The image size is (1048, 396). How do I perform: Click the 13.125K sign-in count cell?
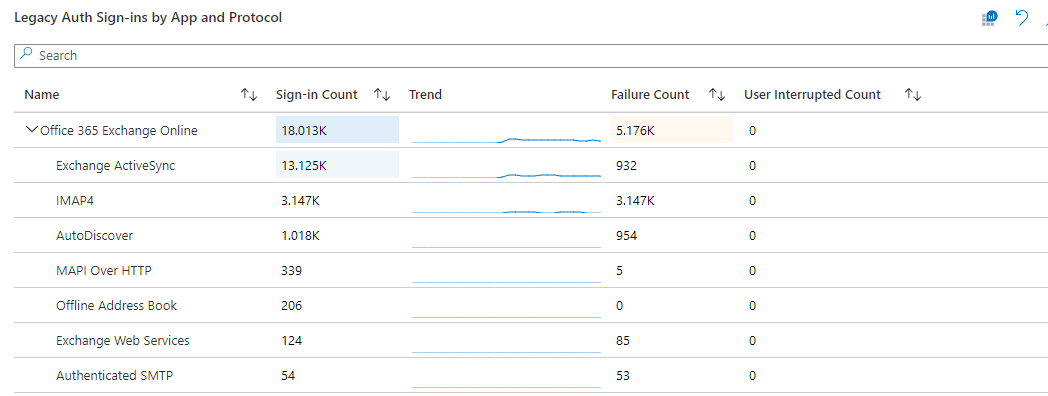pos(338,165)
